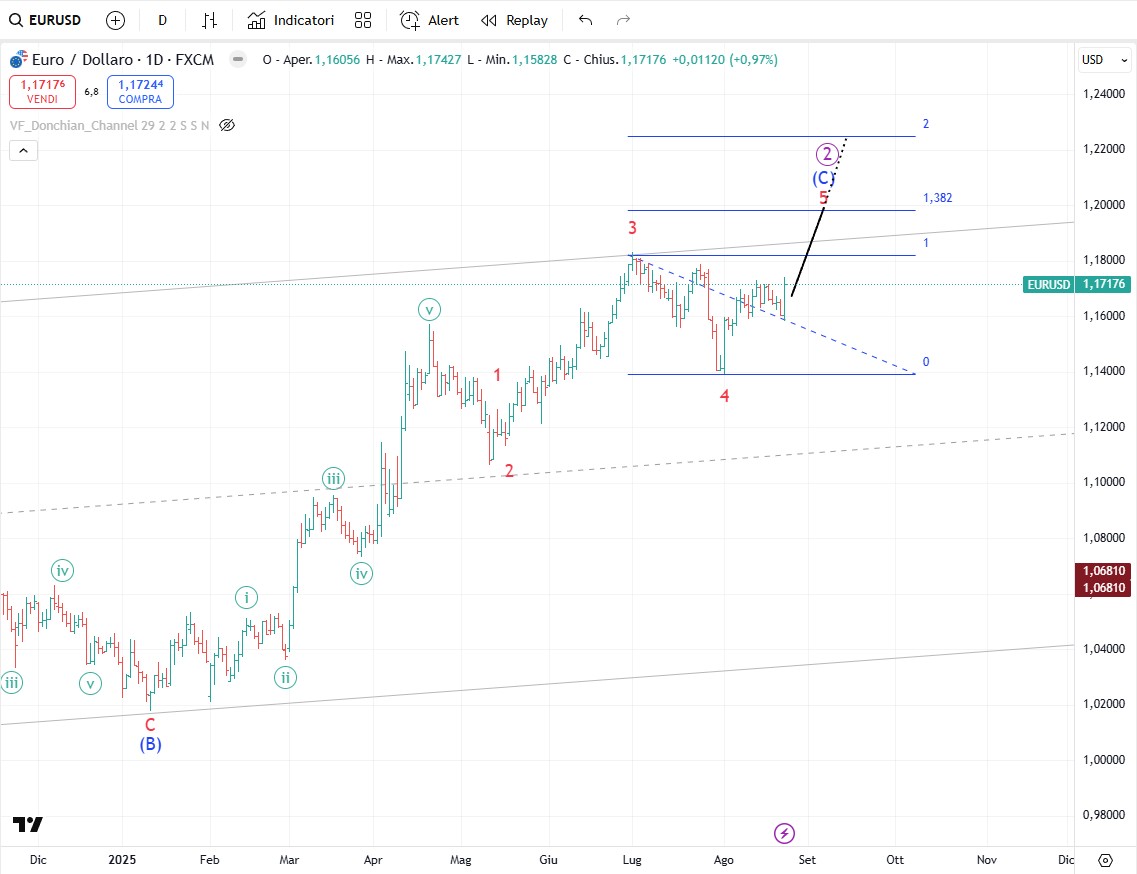Select the circled v label near April high
The image size is (1137, 874).
pos(429,310)
